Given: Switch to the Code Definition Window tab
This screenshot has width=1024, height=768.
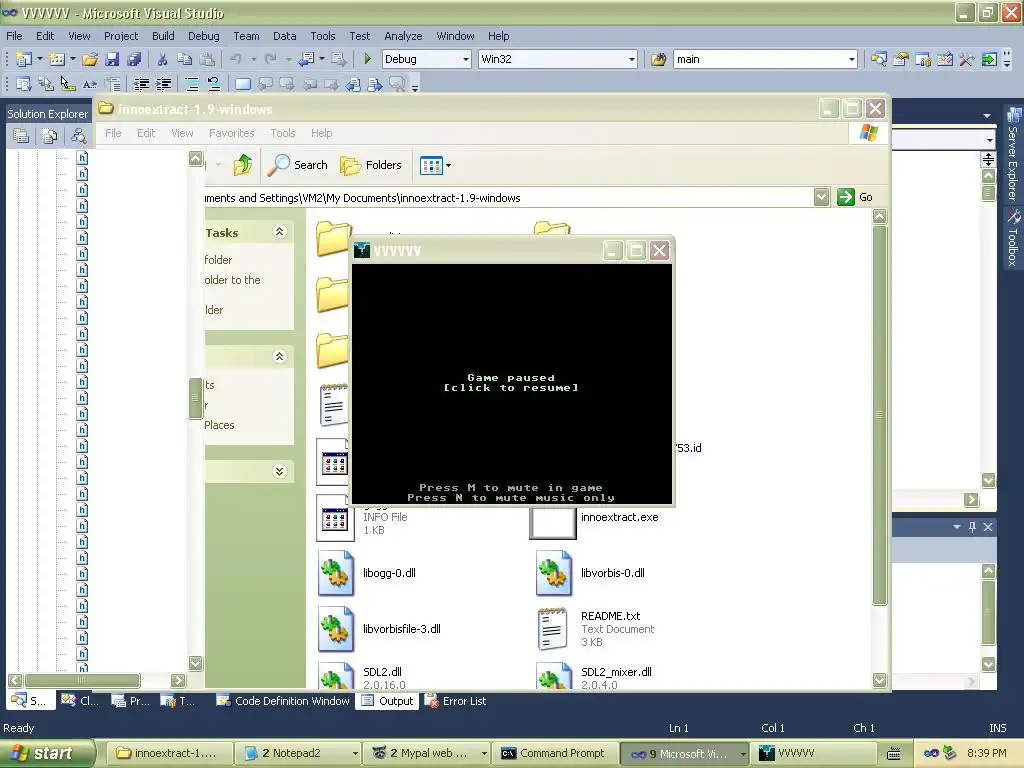Looking at the screenshot, I should [283, 701].
